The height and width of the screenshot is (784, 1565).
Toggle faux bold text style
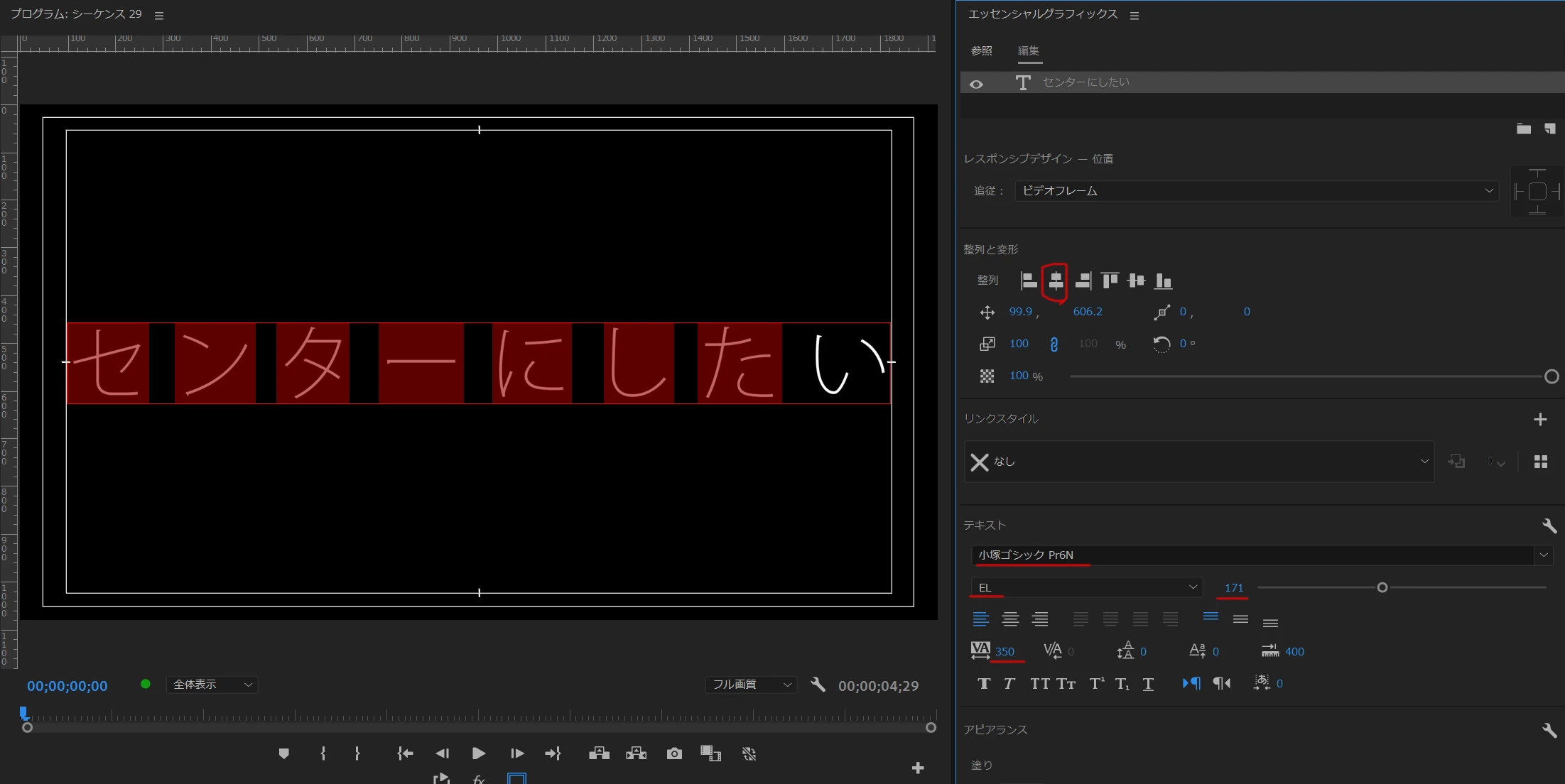983,683
